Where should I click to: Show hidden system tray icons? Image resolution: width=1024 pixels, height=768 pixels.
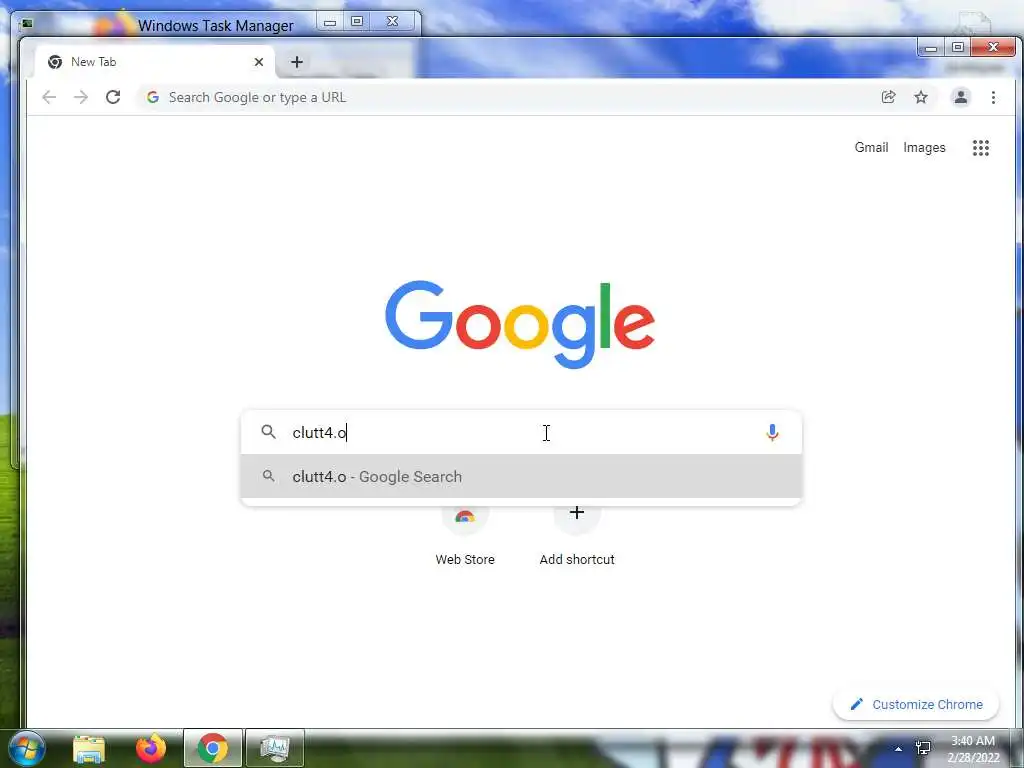tap(898, 749)
